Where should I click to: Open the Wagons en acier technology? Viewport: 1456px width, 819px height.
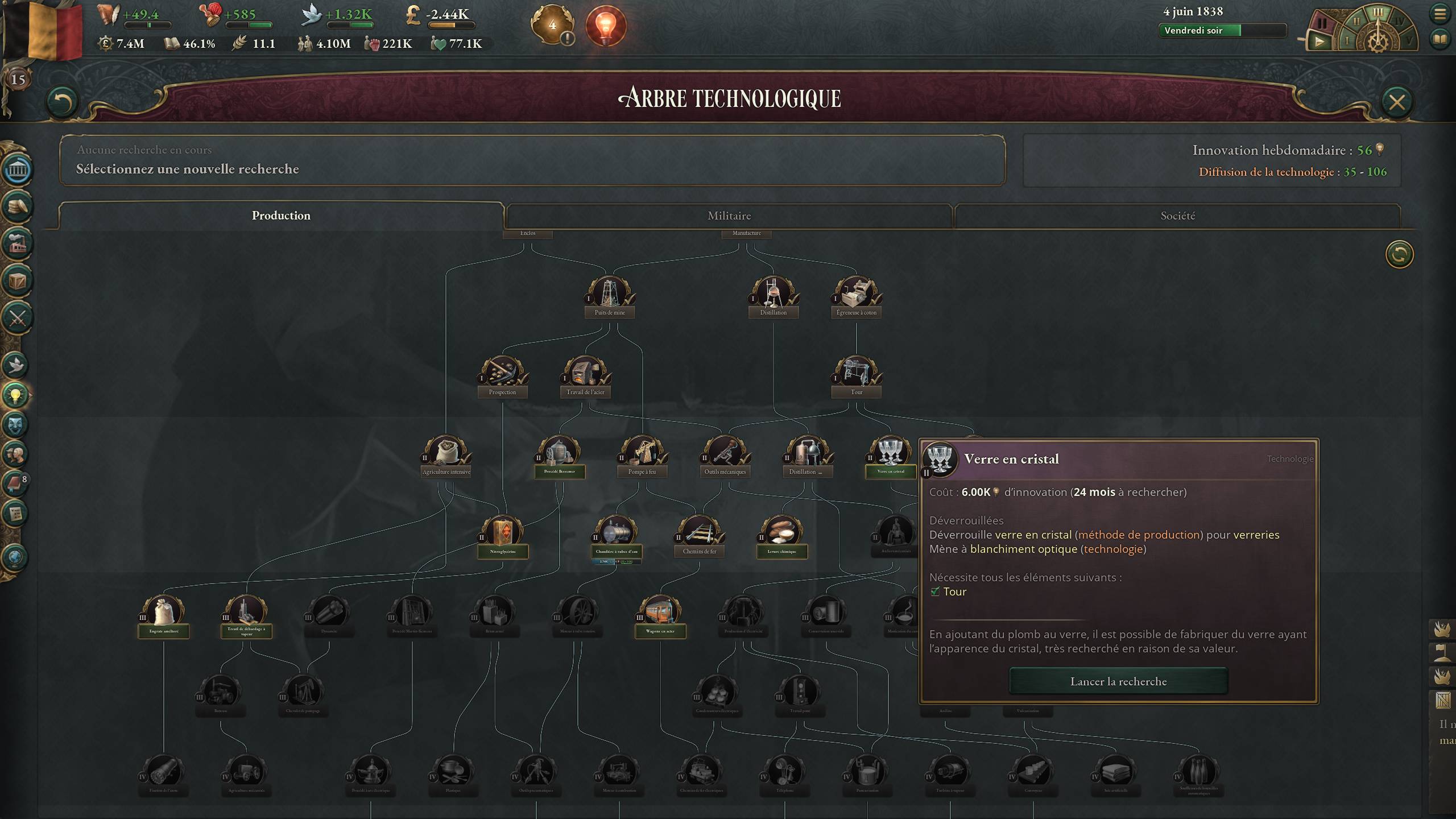pyautogui.click(x=660, y=617)
